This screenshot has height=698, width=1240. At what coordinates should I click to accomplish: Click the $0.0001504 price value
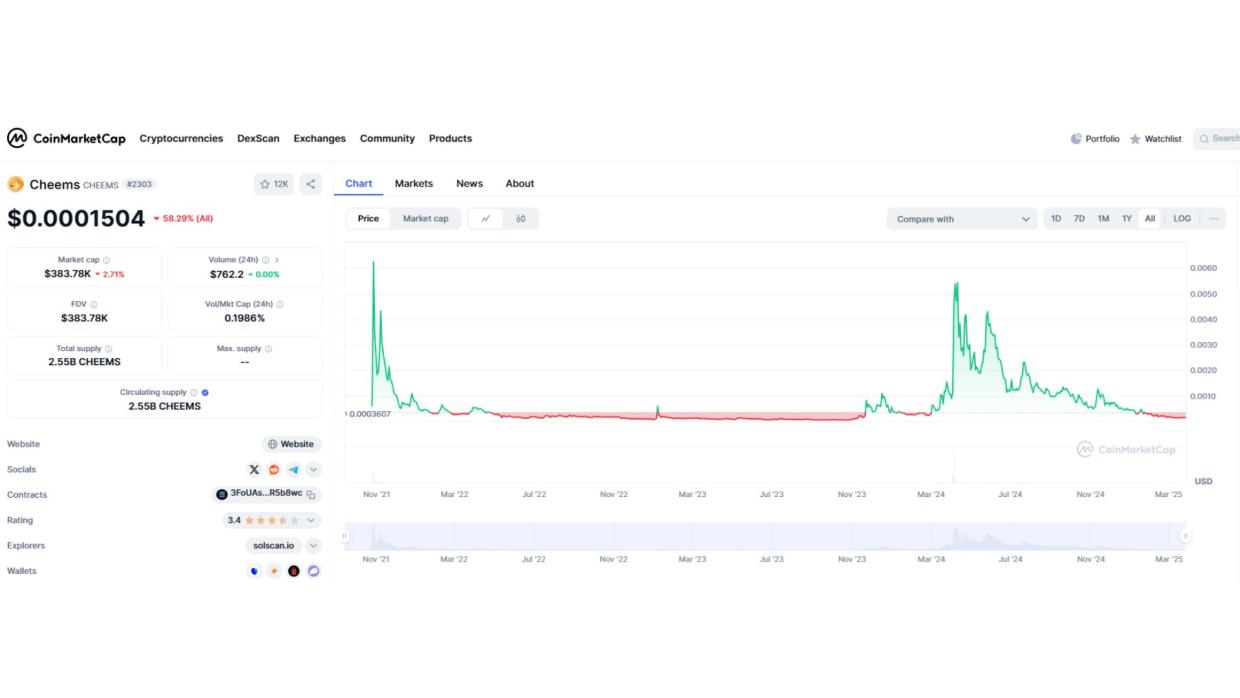click(x=76, y=218)
